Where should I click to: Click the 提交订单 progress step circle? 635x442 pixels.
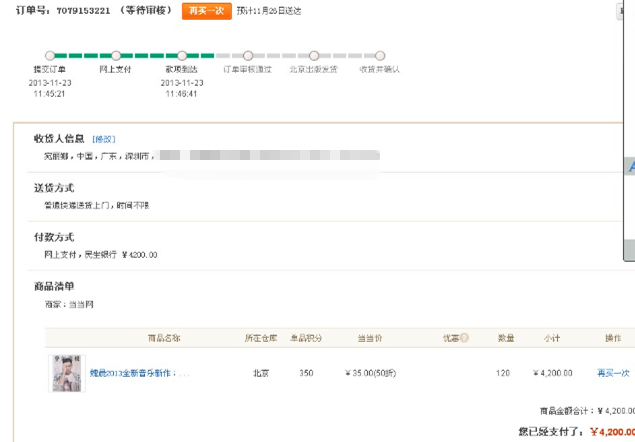tap(50, 56)
